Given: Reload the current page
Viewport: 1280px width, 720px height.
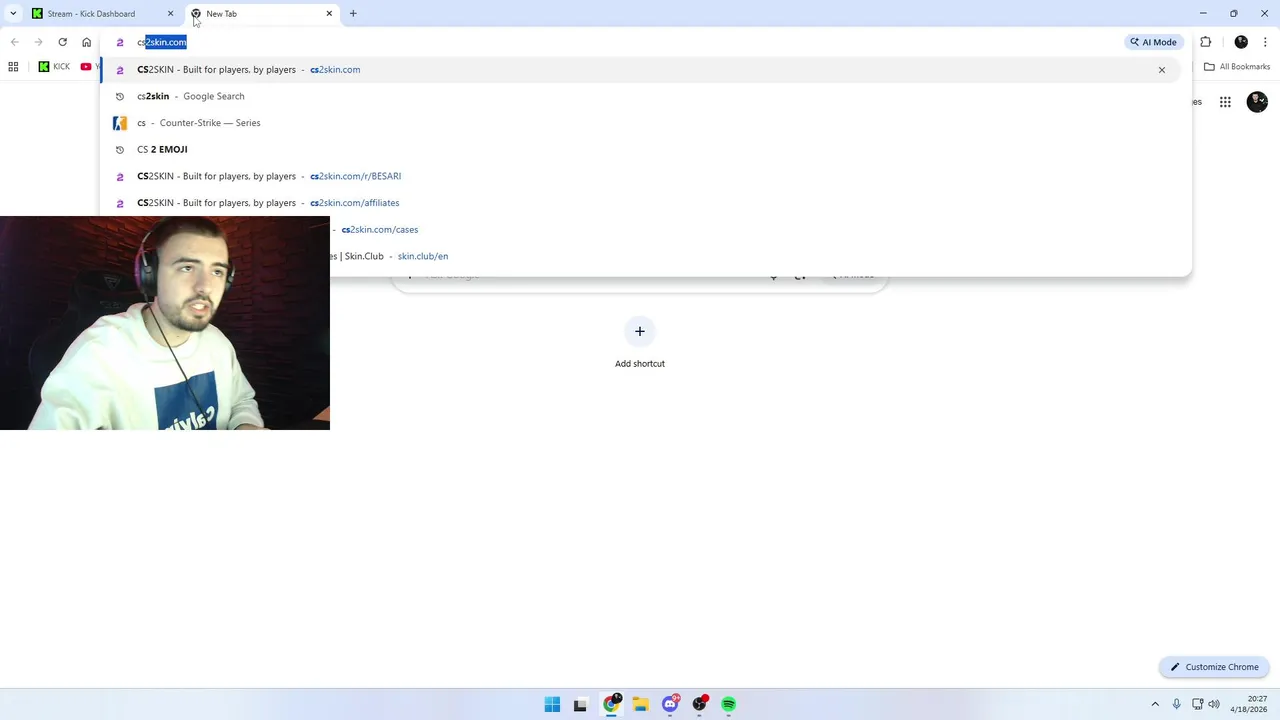Looking at the screenshot, I should click(62, 42).
